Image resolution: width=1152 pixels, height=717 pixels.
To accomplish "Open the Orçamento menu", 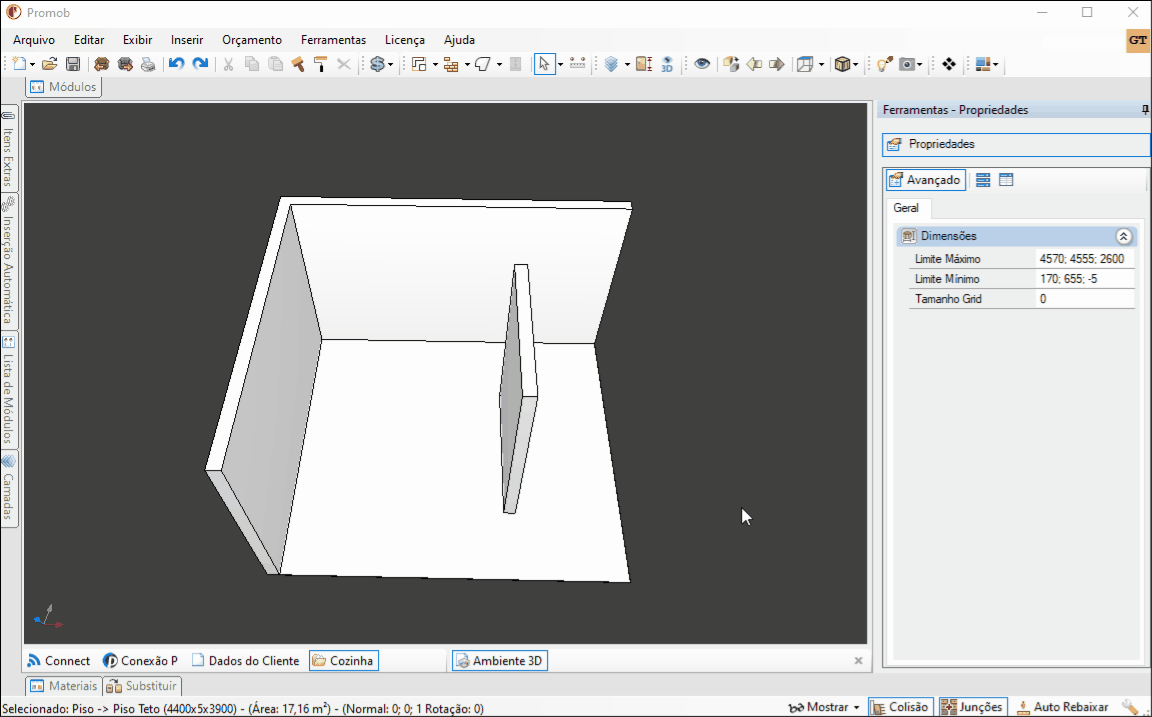I will 252,40.
